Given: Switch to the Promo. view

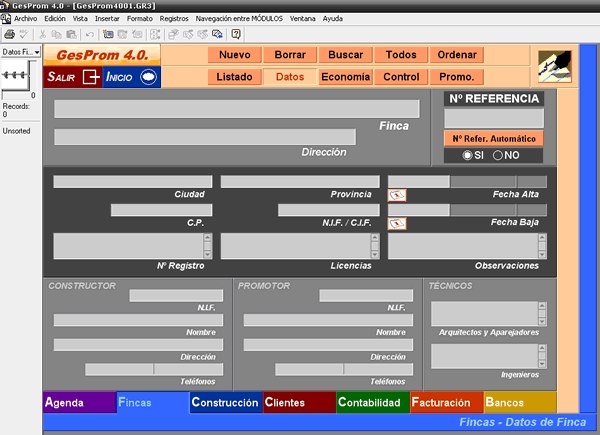Looking at the screenshot, I should tap(457, 77).
